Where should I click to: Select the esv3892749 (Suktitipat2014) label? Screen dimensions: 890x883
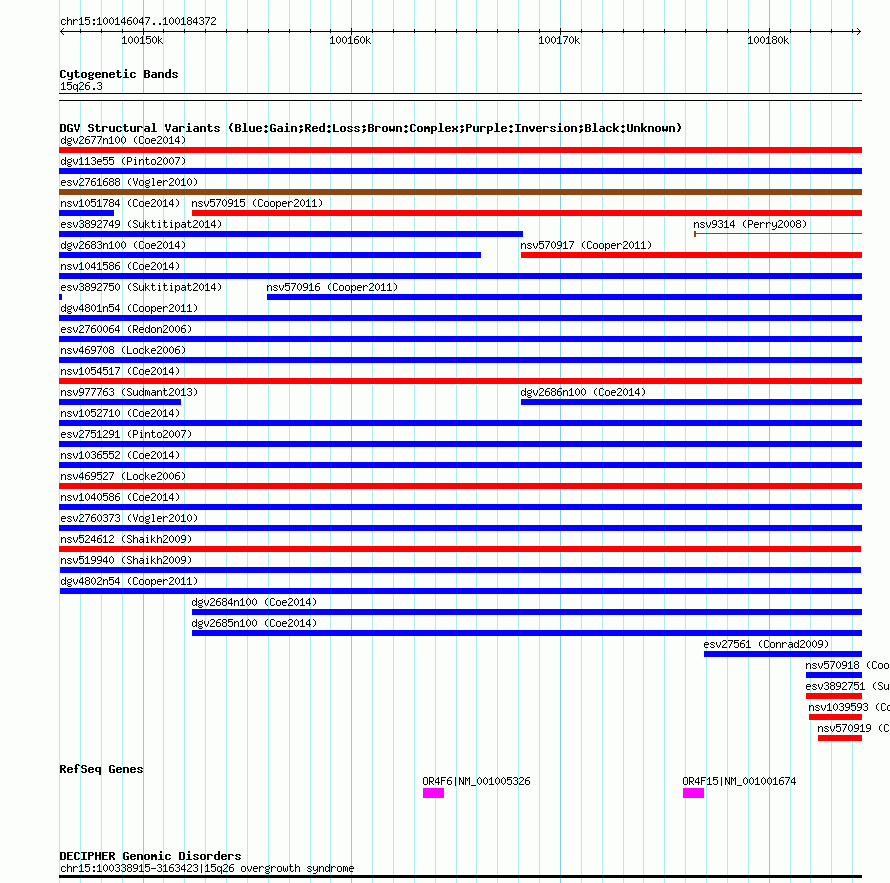coord(141,224)
